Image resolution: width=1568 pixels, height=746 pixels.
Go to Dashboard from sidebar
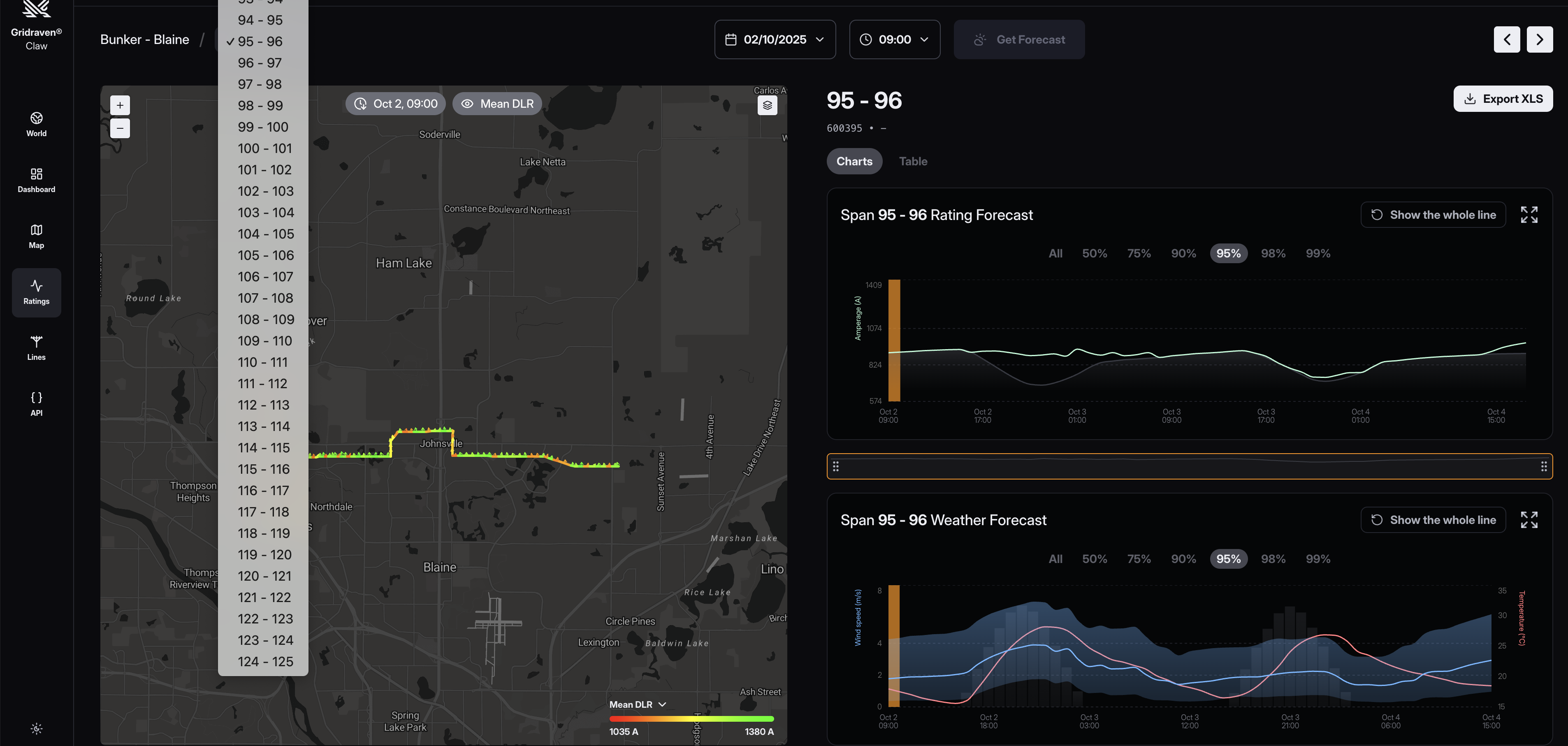(x=36, y=180)
